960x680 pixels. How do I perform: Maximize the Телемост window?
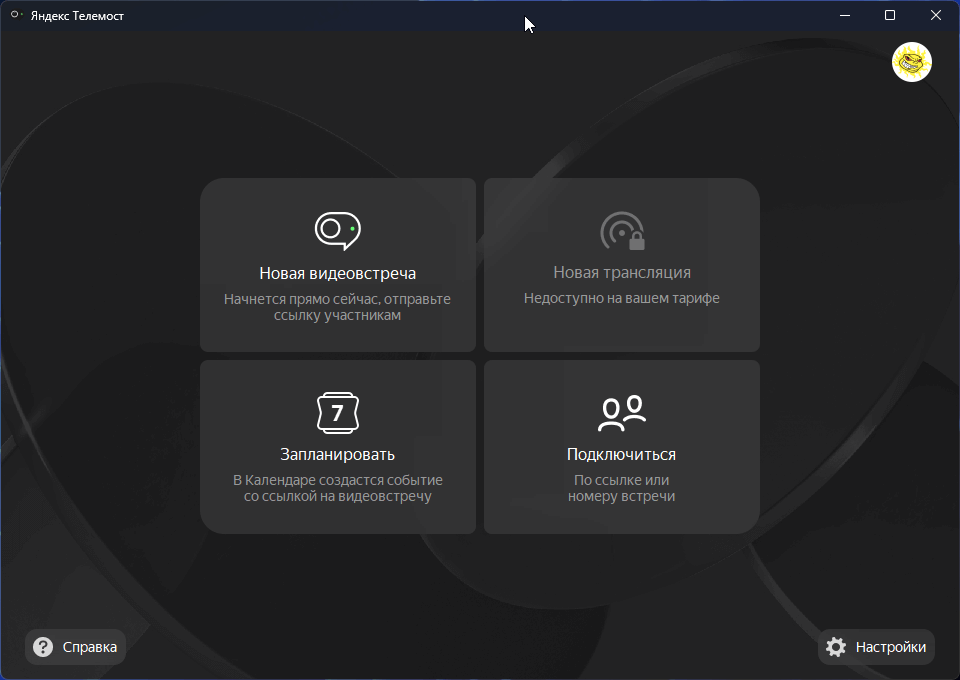[889, 16]
